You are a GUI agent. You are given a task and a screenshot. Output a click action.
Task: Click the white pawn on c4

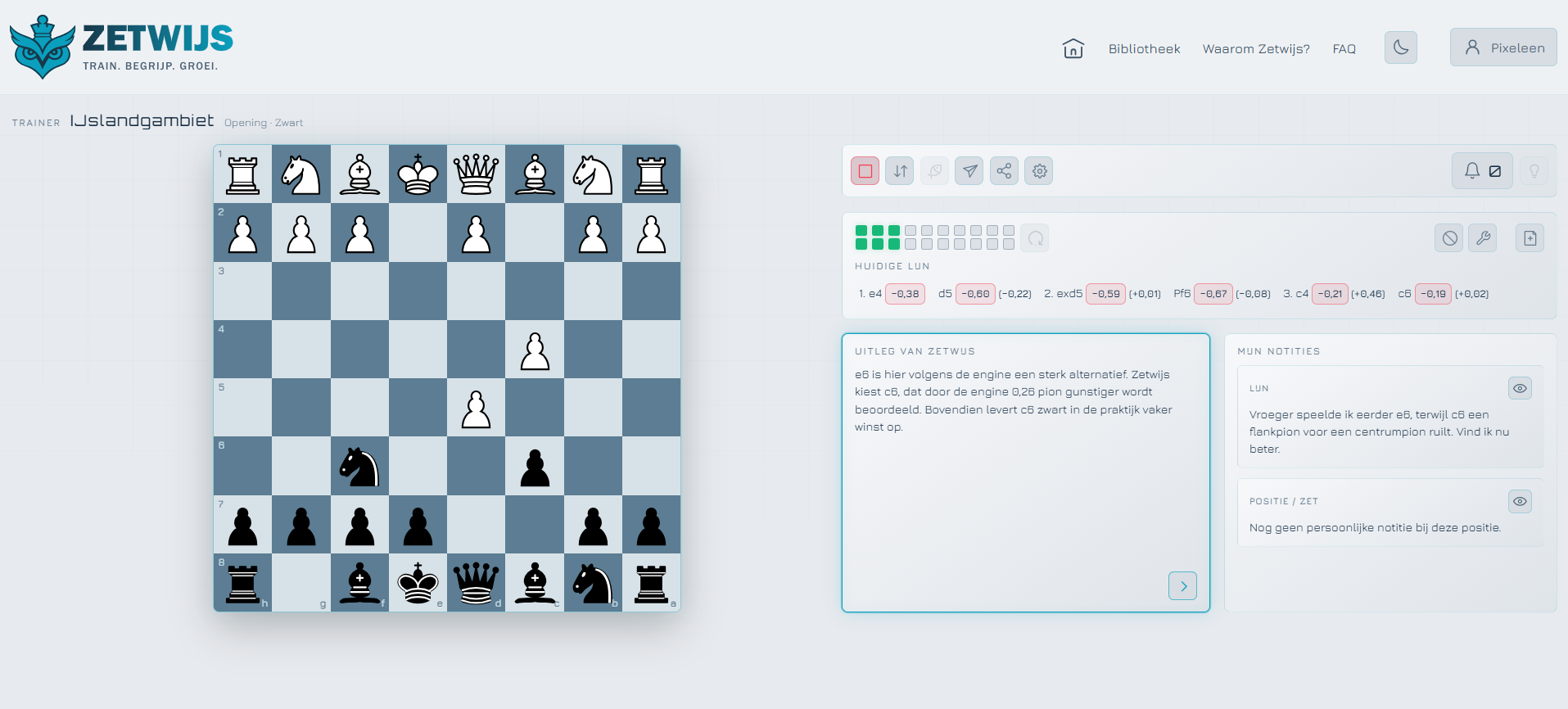click(535, 350)
